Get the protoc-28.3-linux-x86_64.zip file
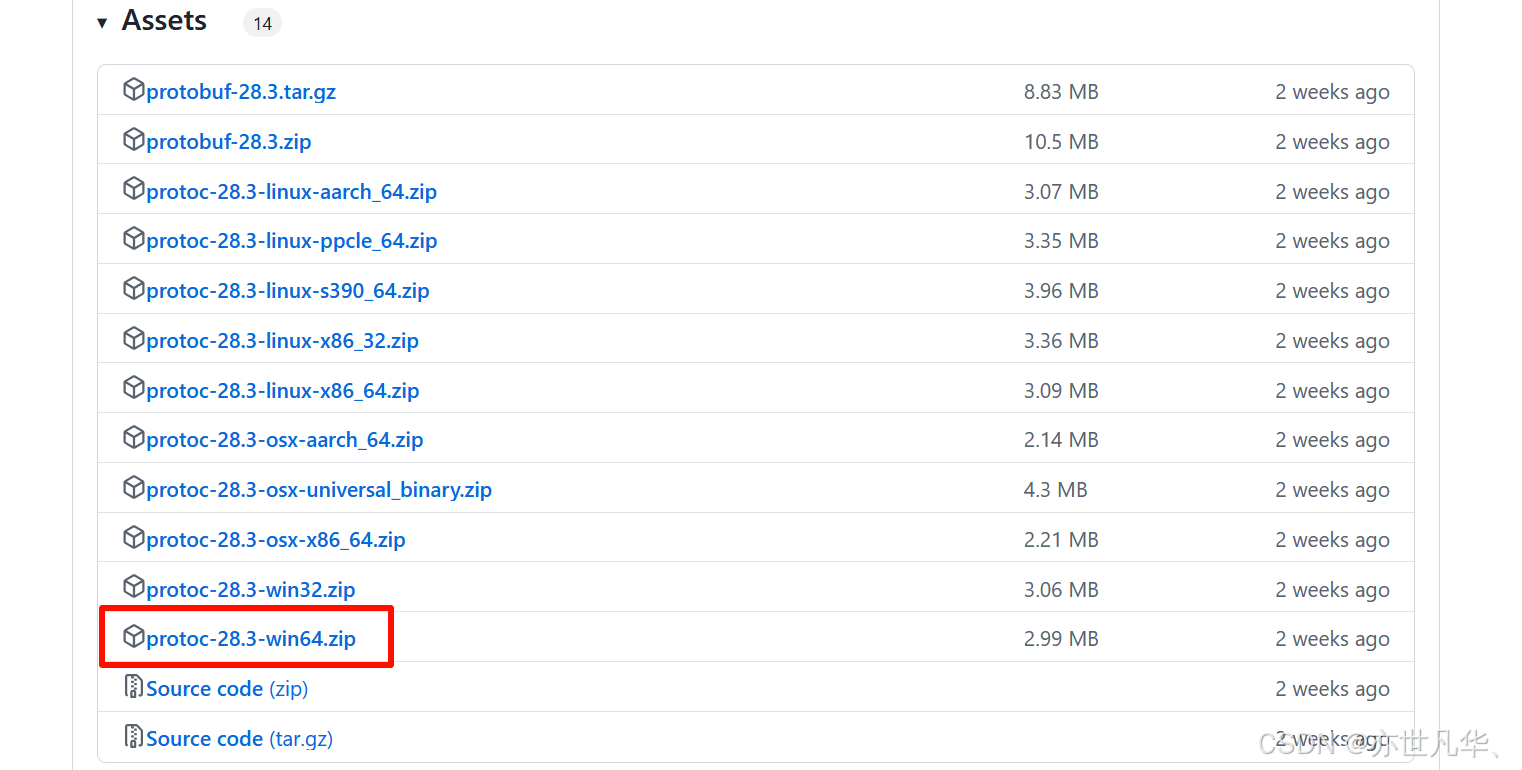 (x=283, y=391)
